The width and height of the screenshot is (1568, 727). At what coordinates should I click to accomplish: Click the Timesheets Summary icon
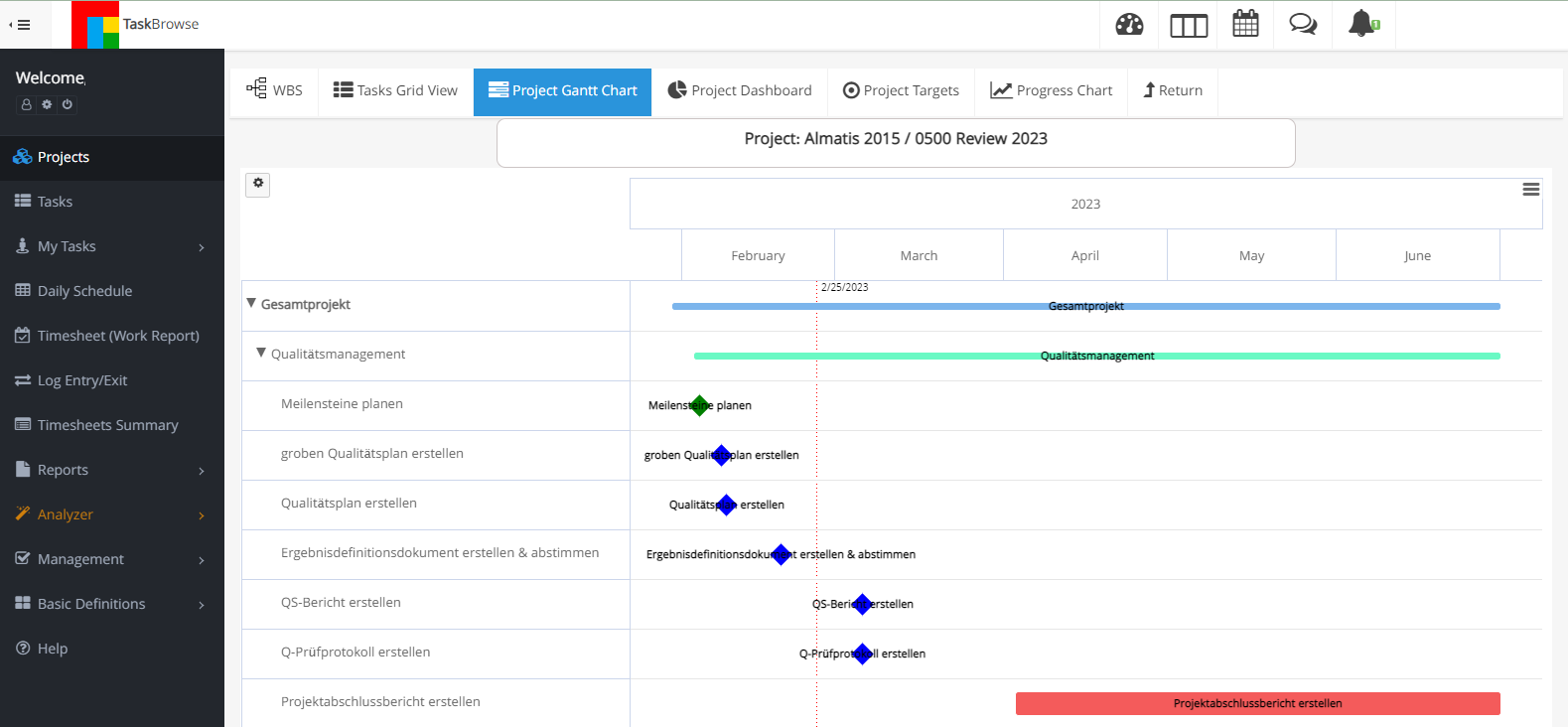[23, 424]
